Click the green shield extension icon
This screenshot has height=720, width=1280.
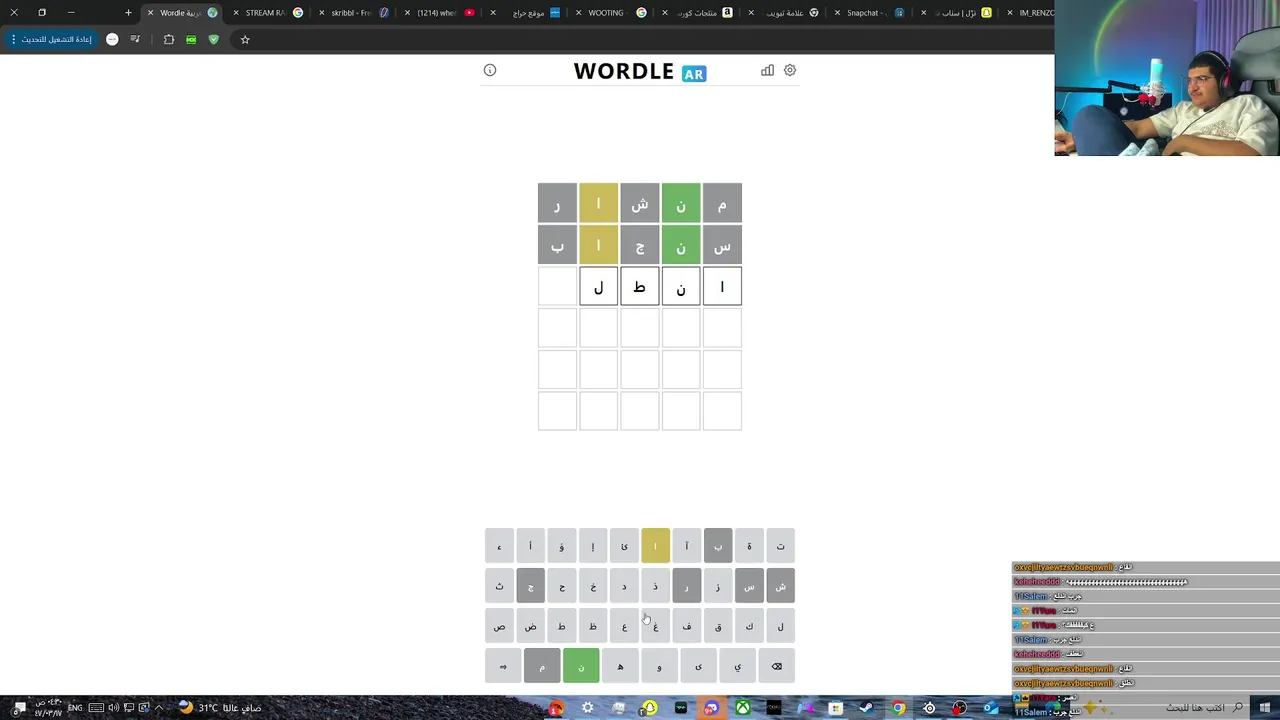tap(213, 39)
